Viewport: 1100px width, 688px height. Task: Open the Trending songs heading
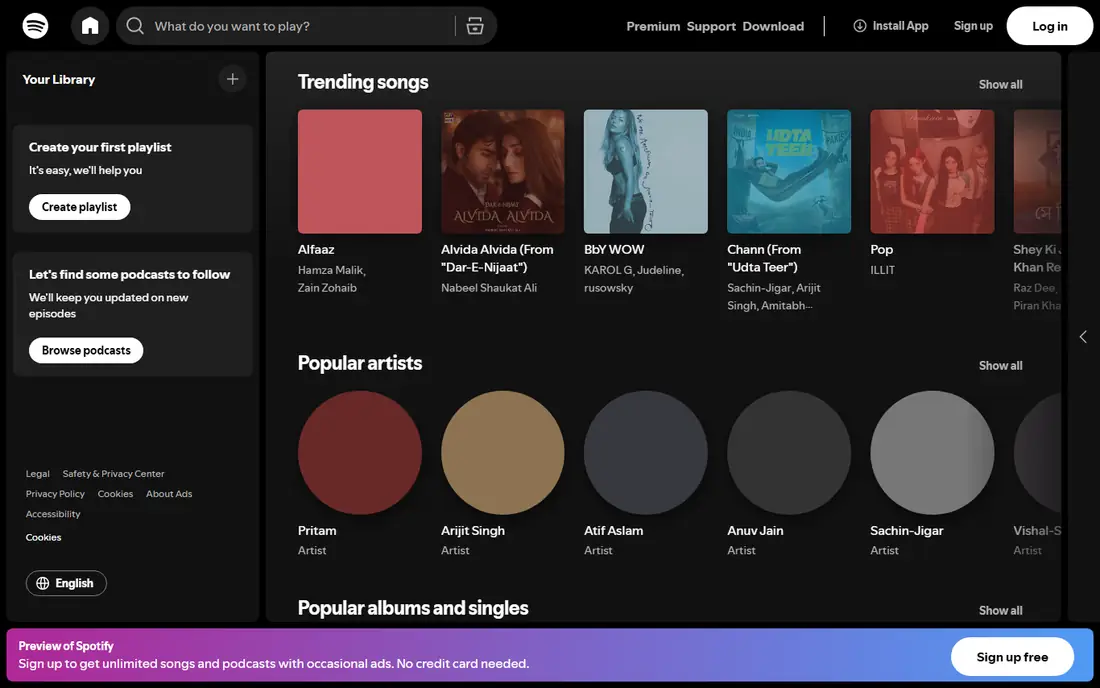tap(363, 82)
